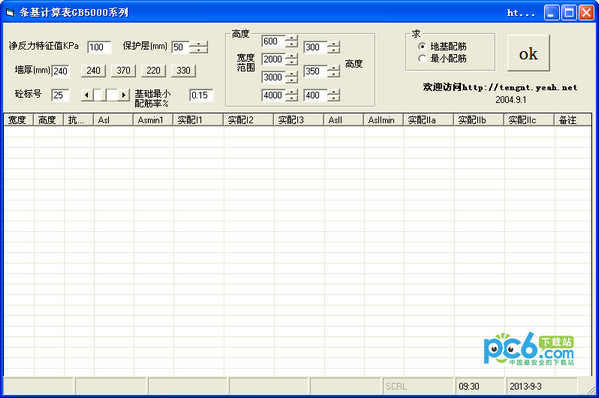The height and width of the screenshot is (398, 599).
Task: Click the 基础最小配筋率 field showing 0.15
Action: 201,95
